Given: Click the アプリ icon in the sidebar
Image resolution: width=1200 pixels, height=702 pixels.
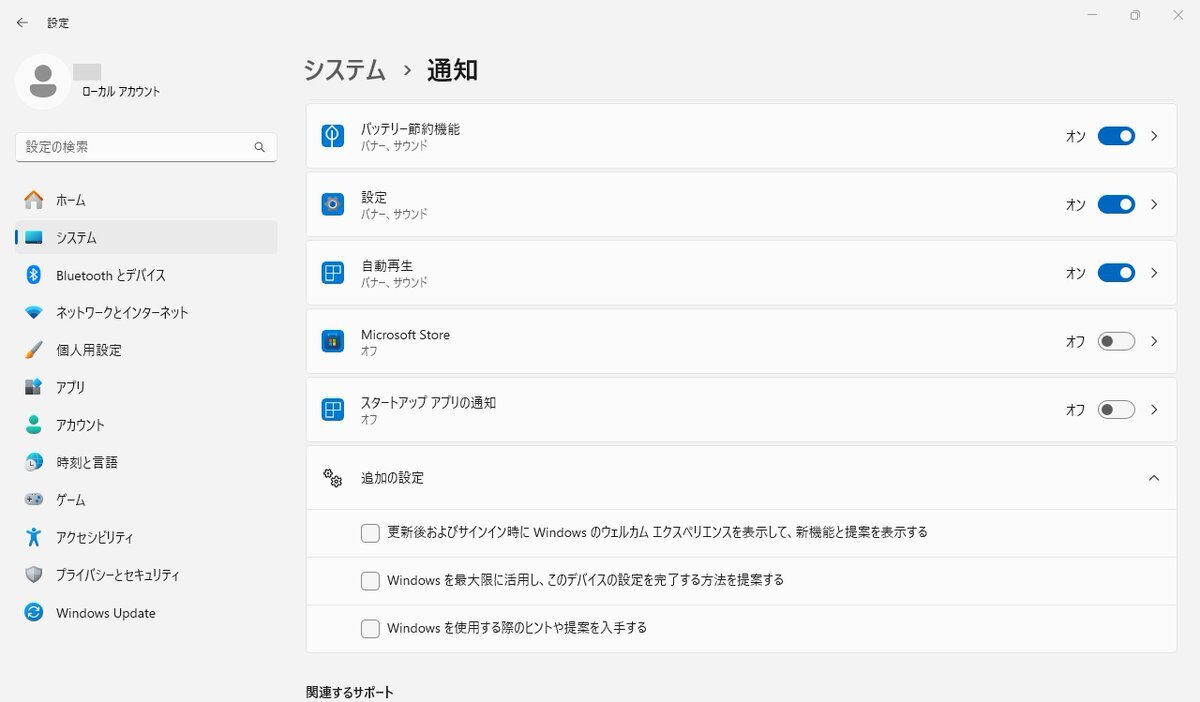Looking at the screenshot, I should pyautogui.click(x=34, y=387).
